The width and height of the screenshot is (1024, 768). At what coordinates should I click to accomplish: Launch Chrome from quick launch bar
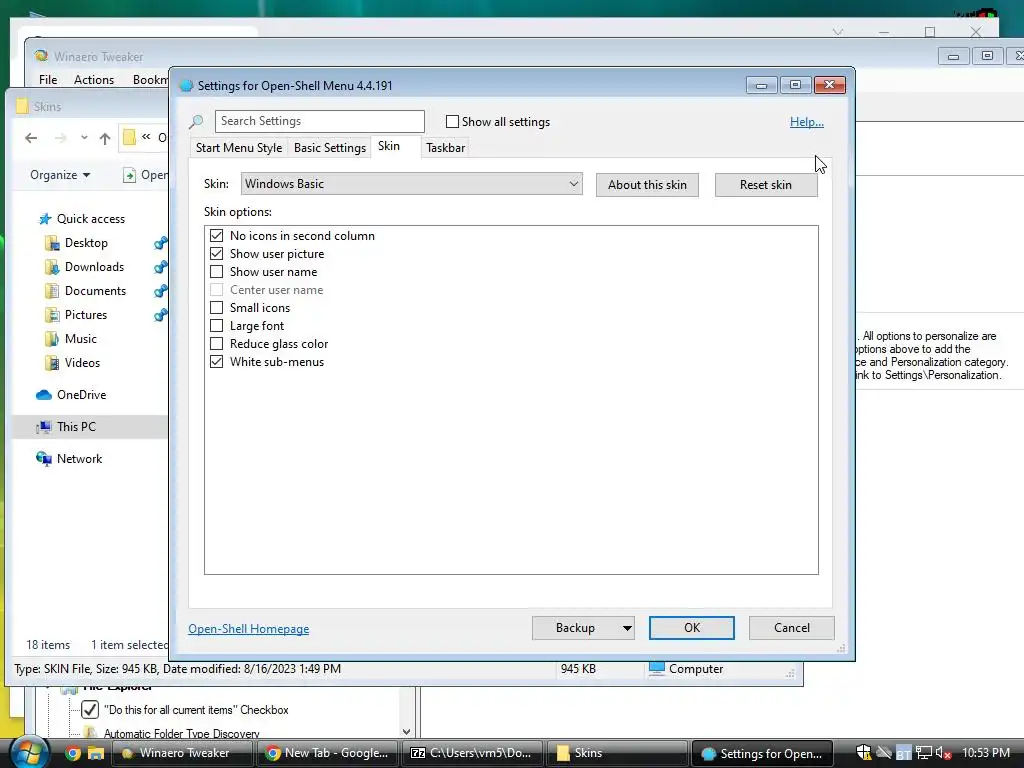pos(73,753)
